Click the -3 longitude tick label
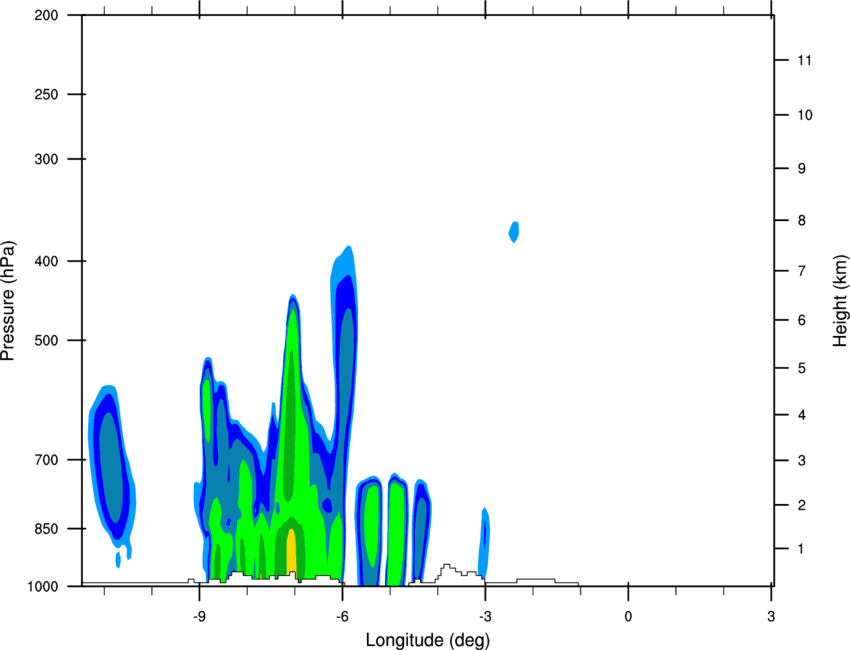Viewport: 850px width, 650px height. tap(485, 616)
